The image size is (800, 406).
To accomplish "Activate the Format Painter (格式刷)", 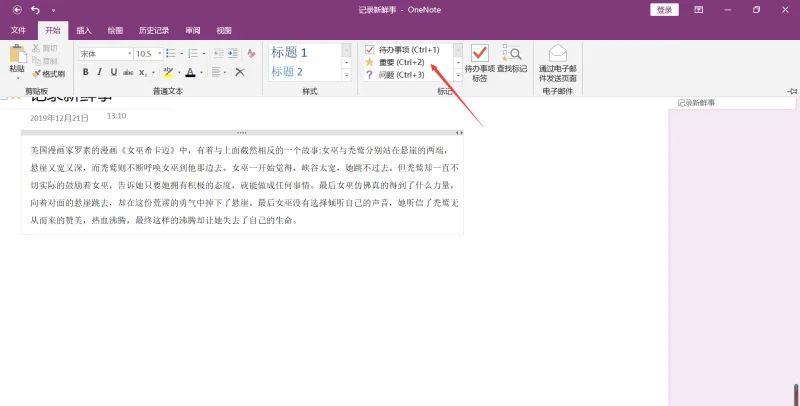I will tap(48, 74).
